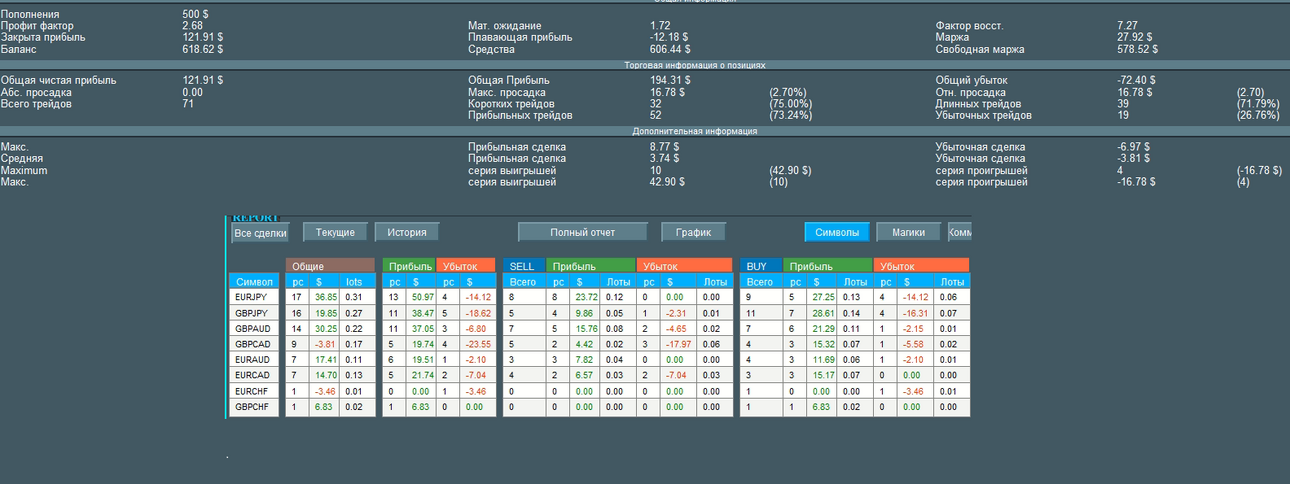Click the Убыточная сделка value -6.97 $

(1133, 147)
